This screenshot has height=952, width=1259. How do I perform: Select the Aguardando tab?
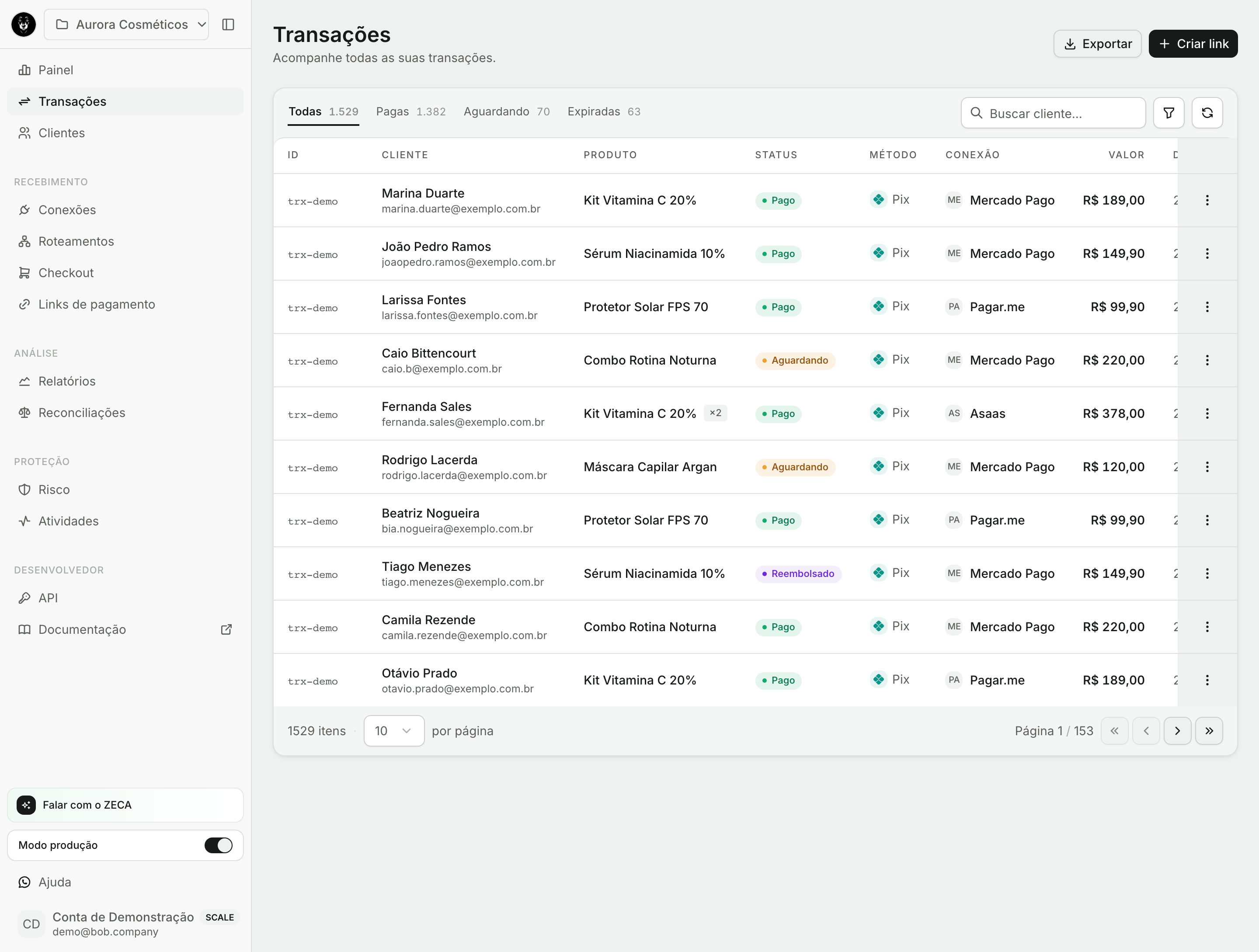tap(507, 111)
